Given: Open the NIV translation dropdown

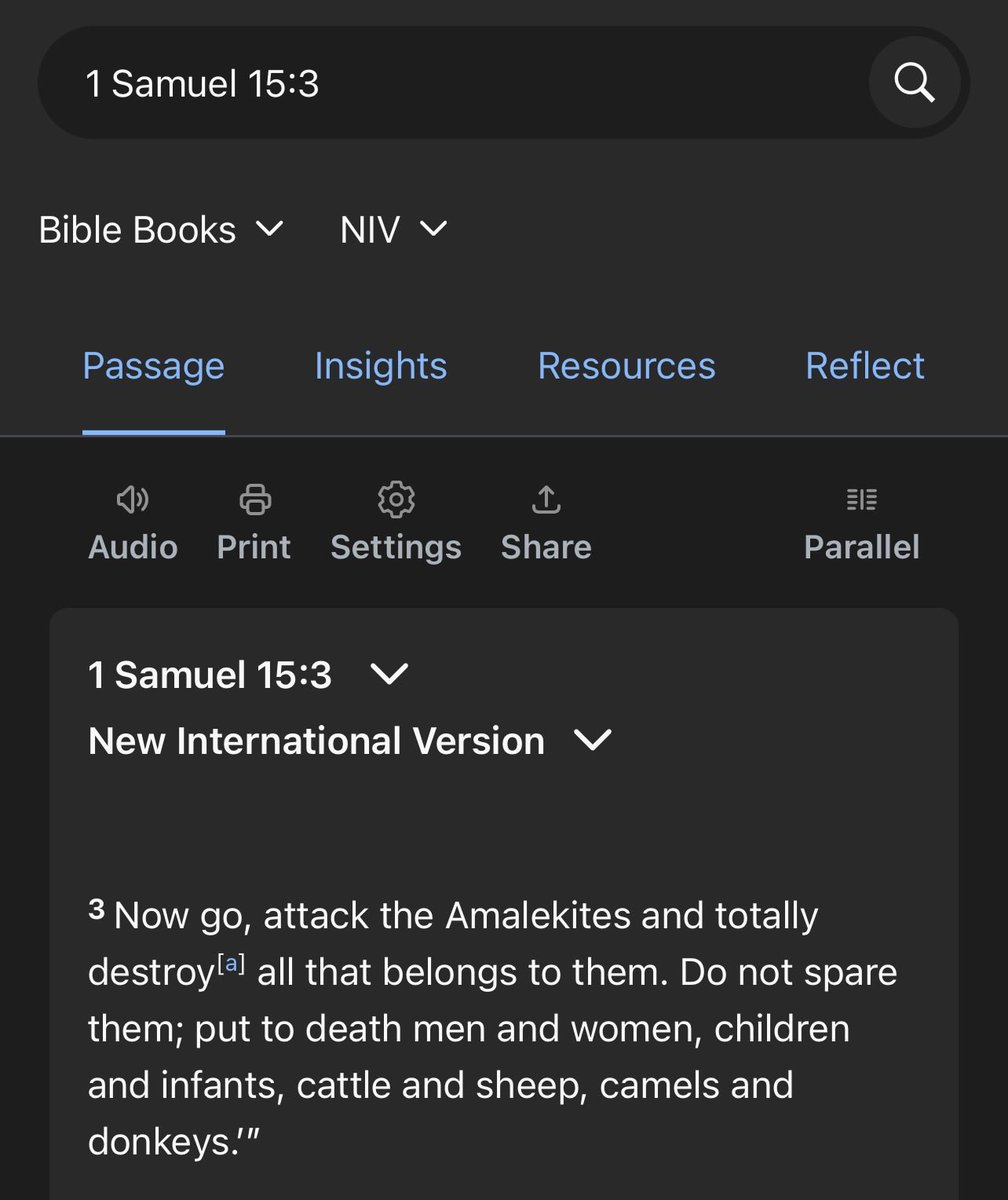Looking at the screenshot, I should pyautogui.click(x=394, y=230).
